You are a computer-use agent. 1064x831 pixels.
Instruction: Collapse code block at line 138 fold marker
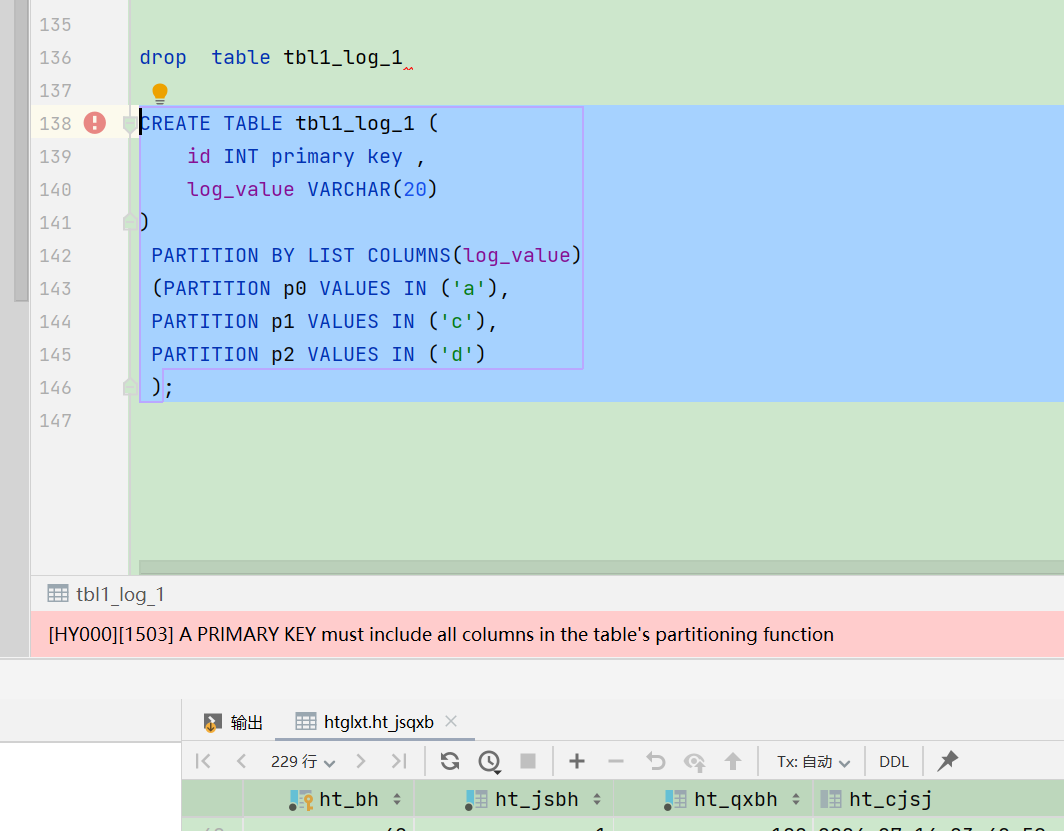[130, 123]
